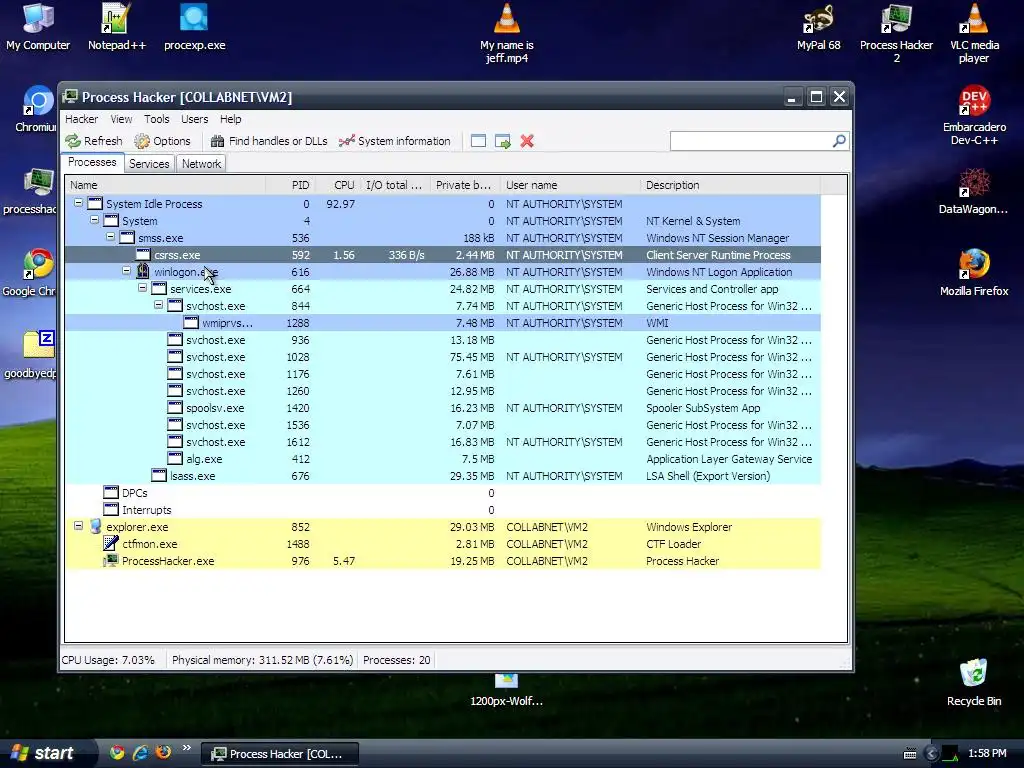
Task: Click the find window and thread icon
Action: pyautogui.click(x=503, y=141)
